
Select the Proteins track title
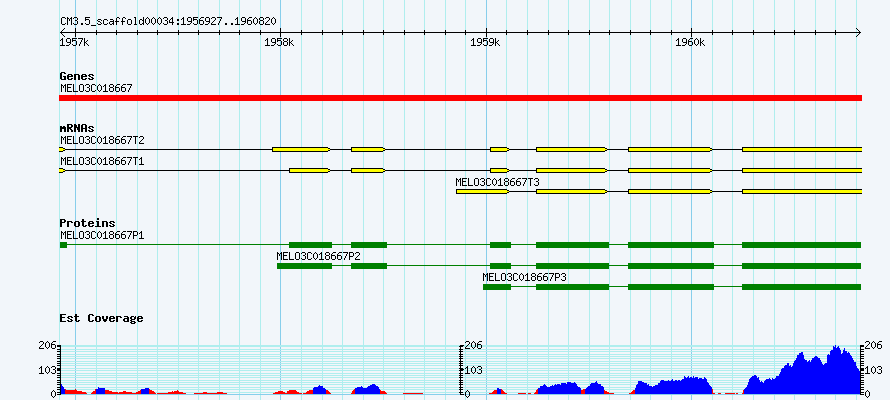coord(87,223)
